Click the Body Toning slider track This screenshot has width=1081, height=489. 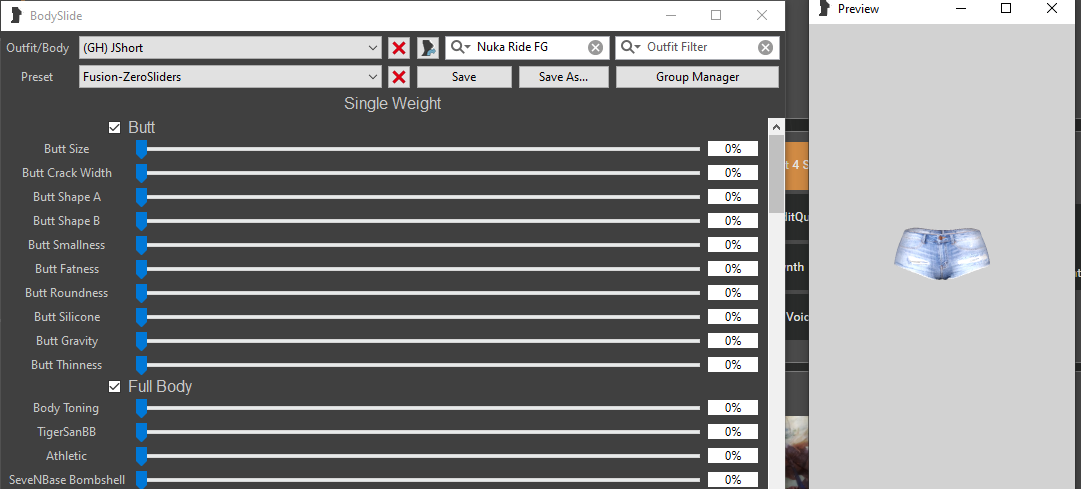click(x=418, y=408)
